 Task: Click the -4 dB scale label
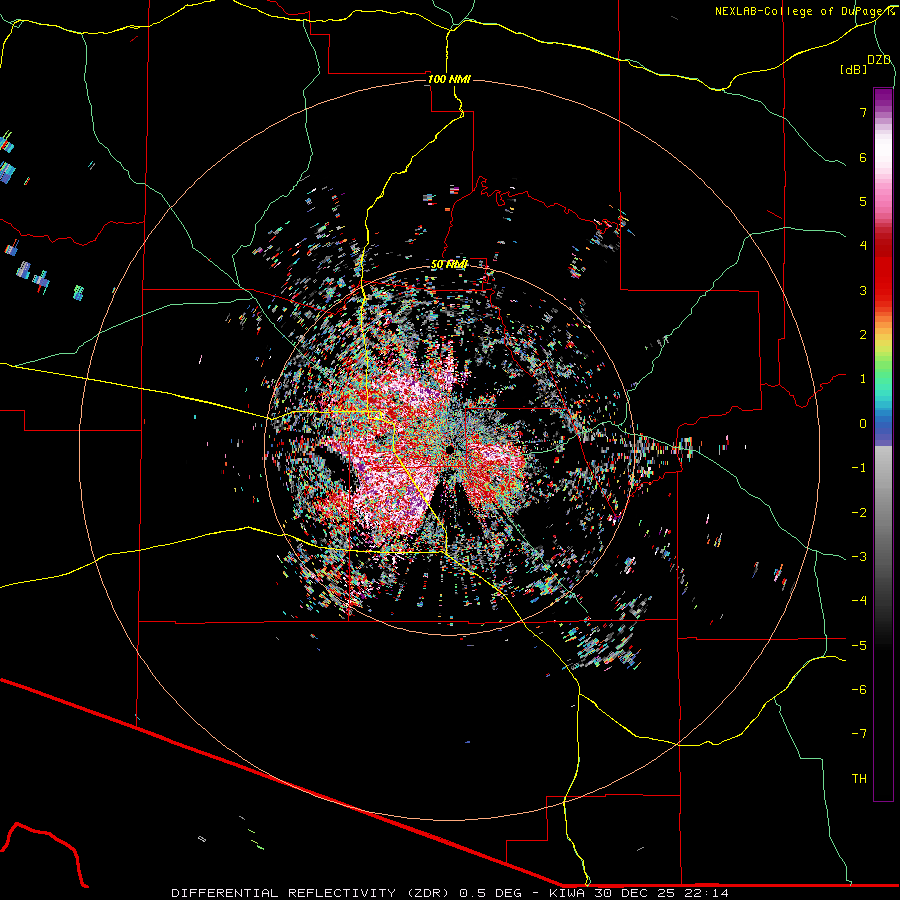(859, 601)
